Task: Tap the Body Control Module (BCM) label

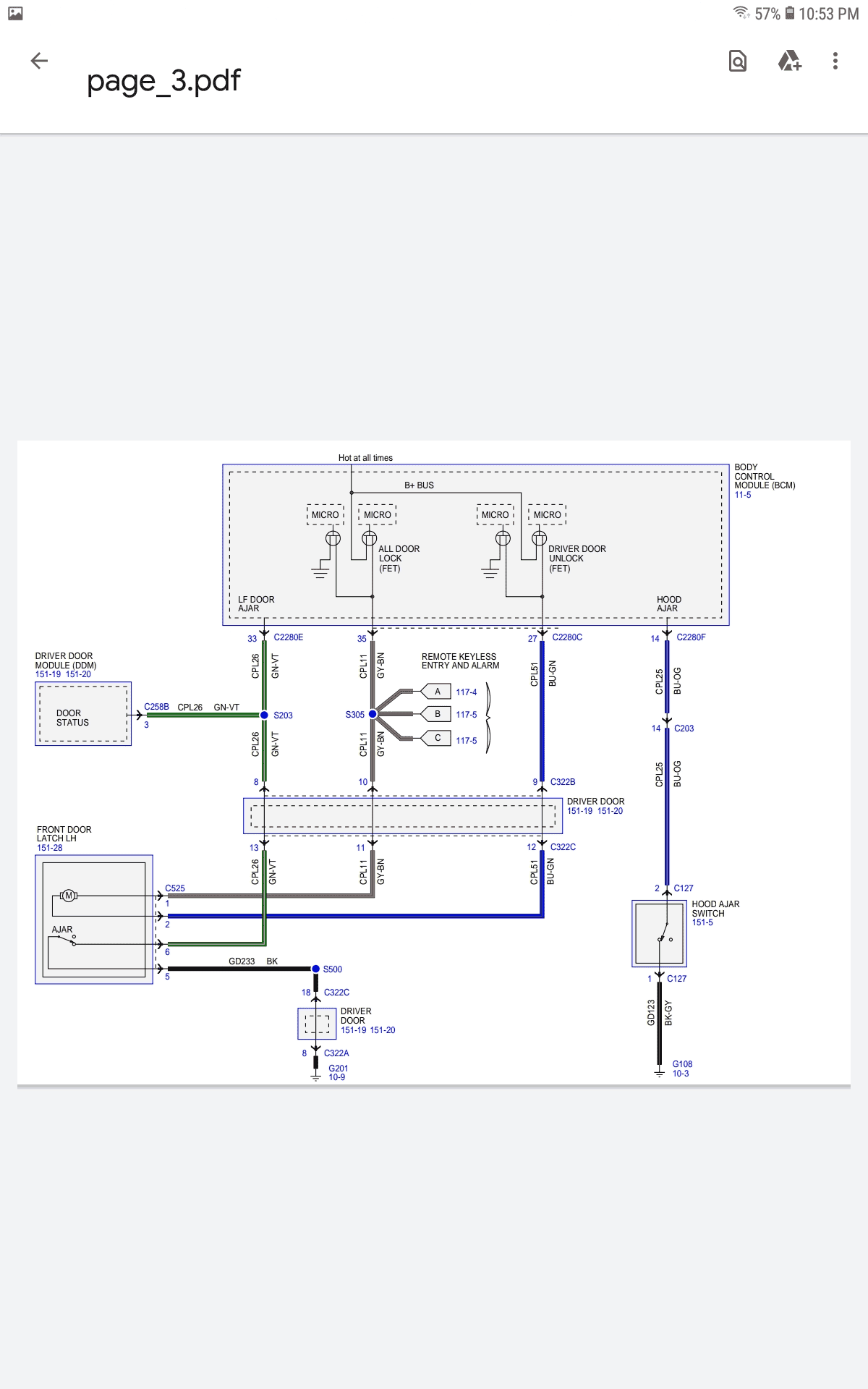Action: click(x=765, y=476)
